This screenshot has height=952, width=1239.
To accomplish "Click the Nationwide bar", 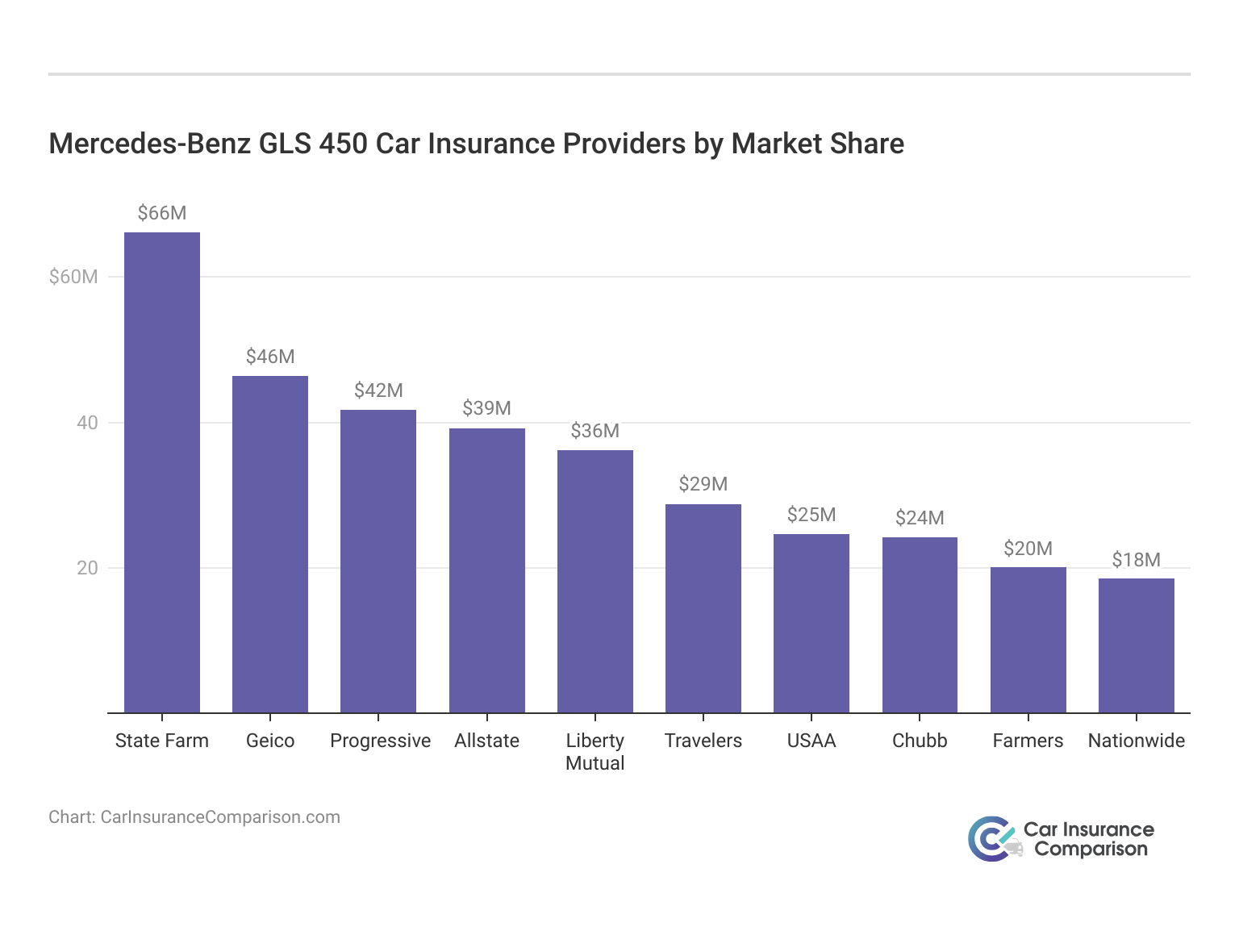I will click(1137, 645).
